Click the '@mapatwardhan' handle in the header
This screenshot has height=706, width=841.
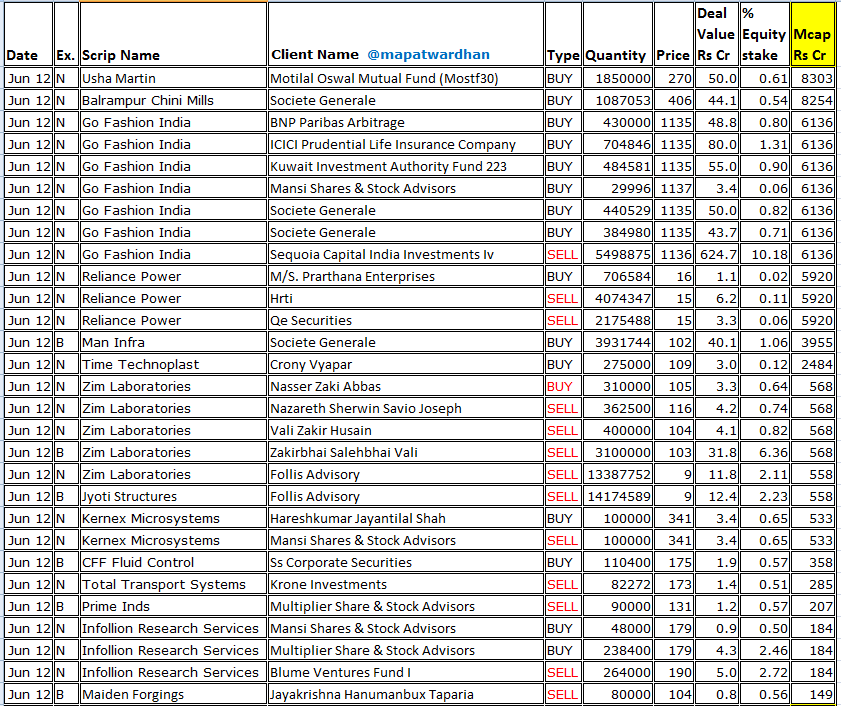(428, 54)
